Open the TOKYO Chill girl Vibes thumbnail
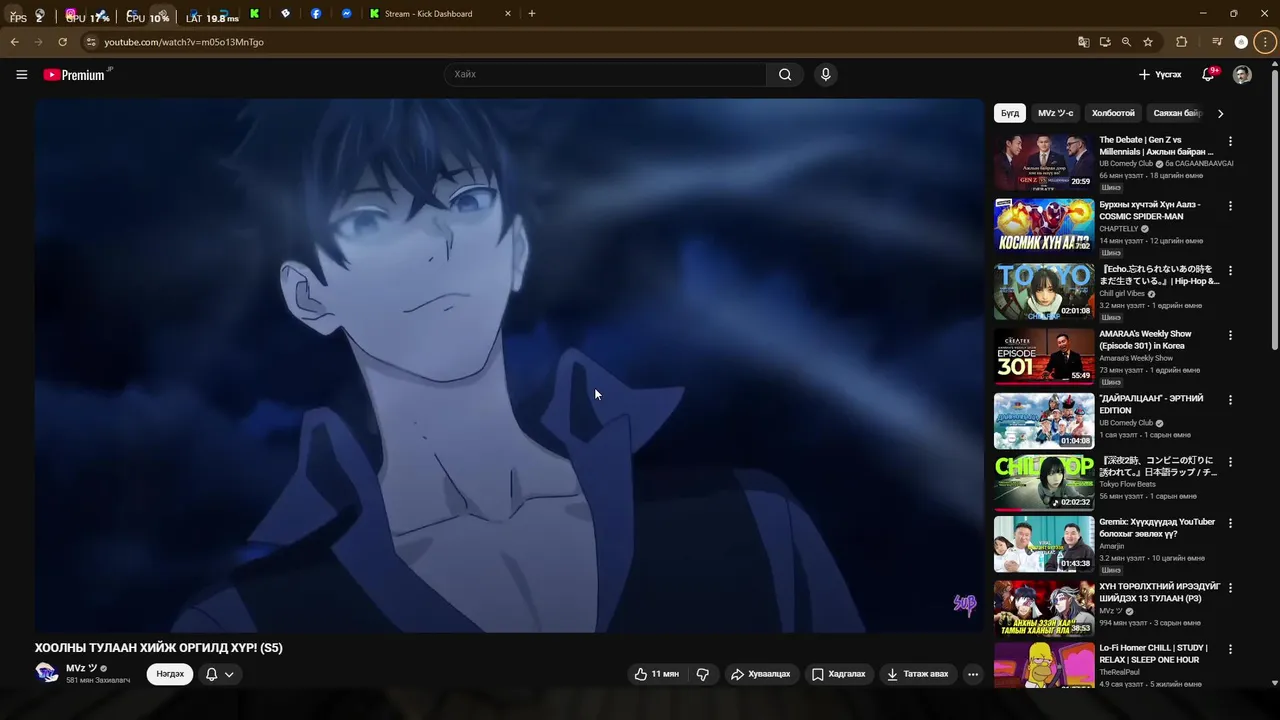 (1044, 291)
